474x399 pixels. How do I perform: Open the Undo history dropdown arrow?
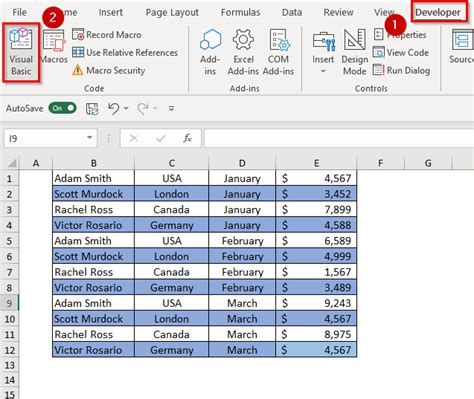tap(126, 108)
